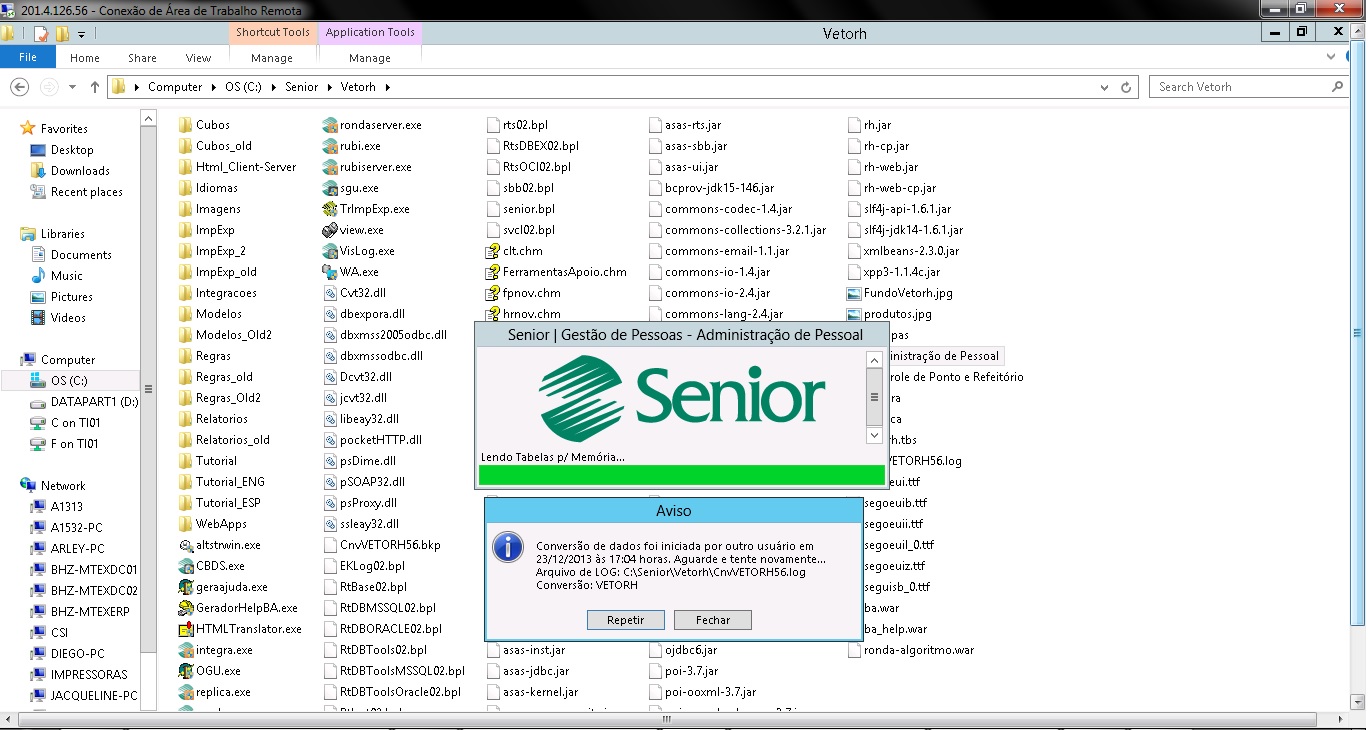The height and width of the screenshot is (730, 1368).
Task: Select the rubi.exe application icon
Action: [331, 146]
